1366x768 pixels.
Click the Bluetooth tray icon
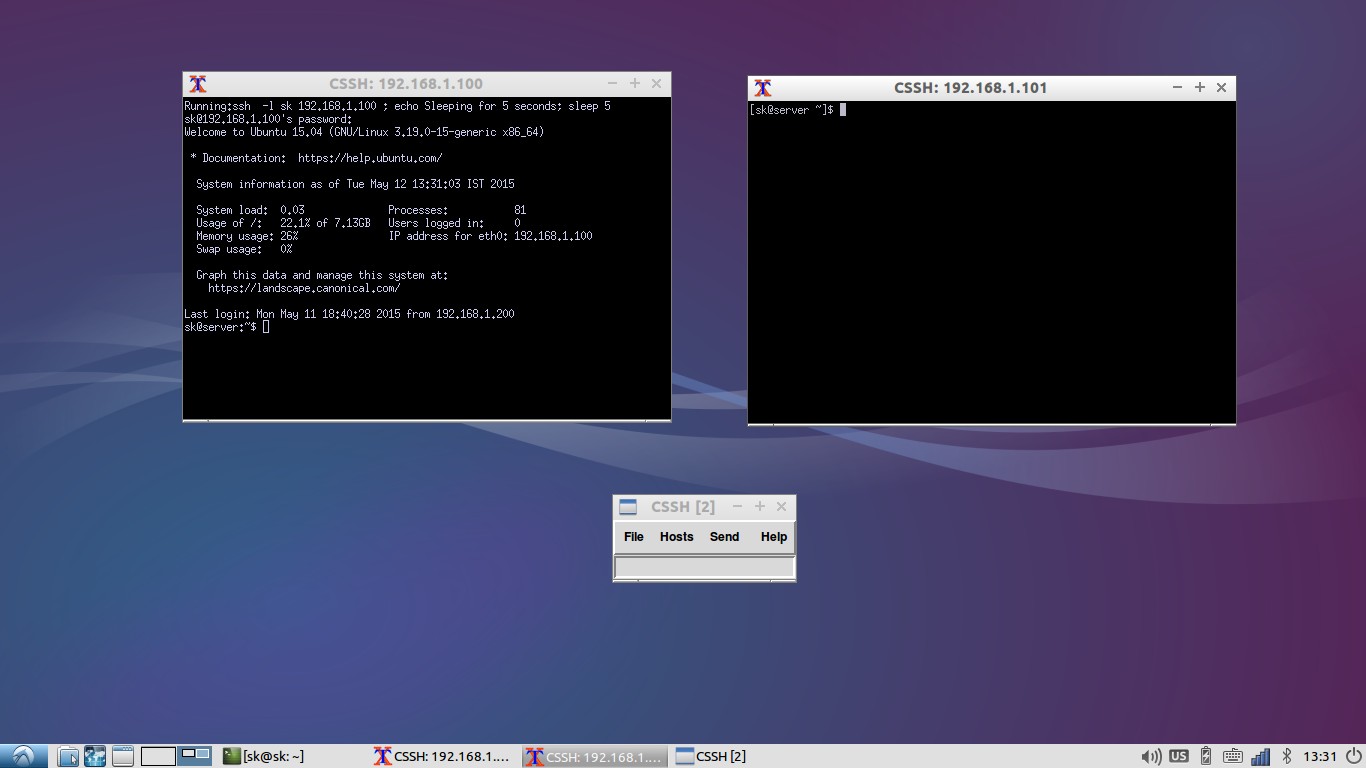point(1287,756)
